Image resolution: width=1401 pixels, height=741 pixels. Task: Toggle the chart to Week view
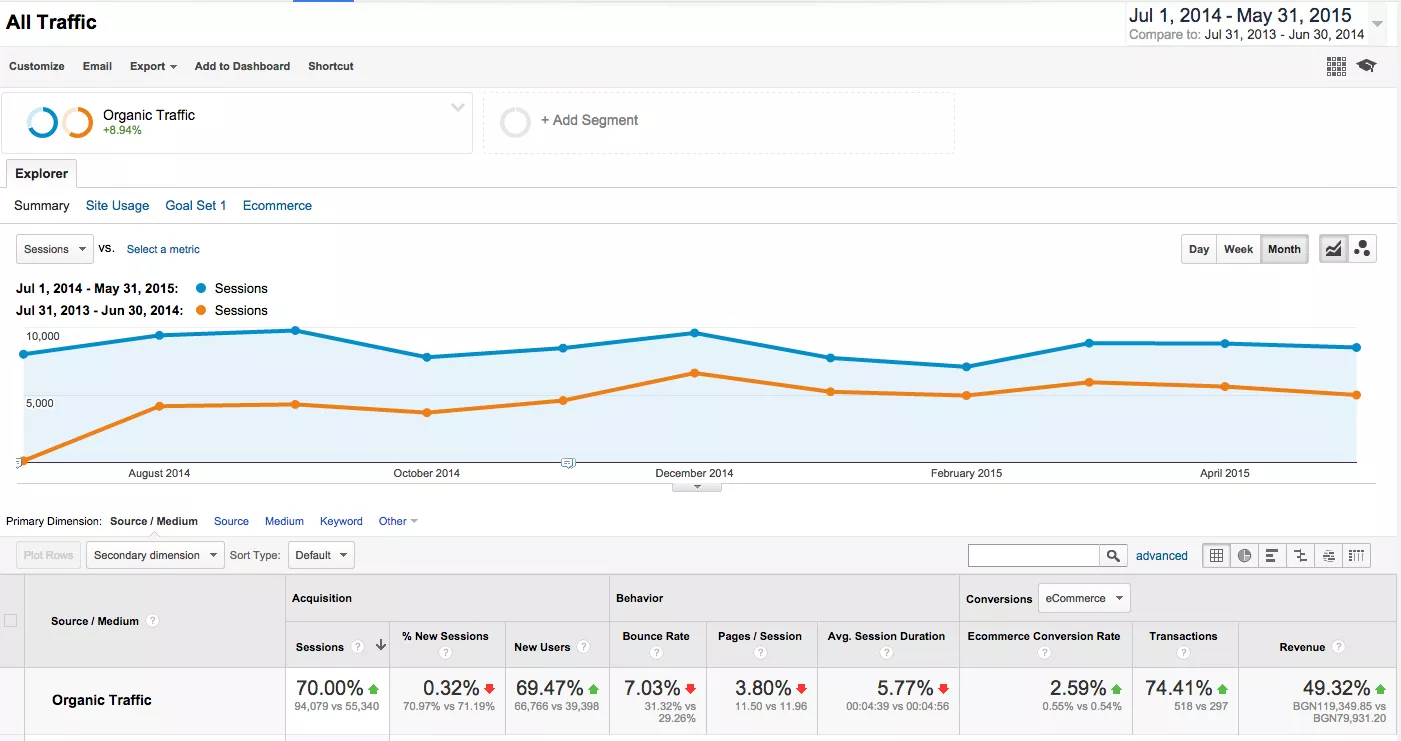(x=1238, y=249)
